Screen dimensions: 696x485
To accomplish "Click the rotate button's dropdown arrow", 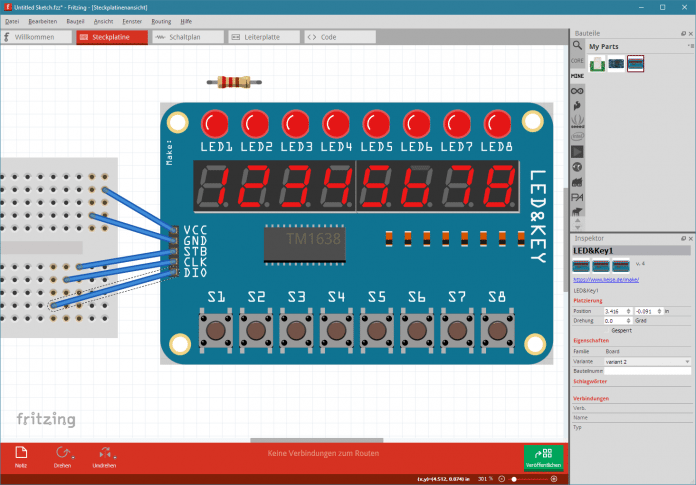I will point(73,457).
